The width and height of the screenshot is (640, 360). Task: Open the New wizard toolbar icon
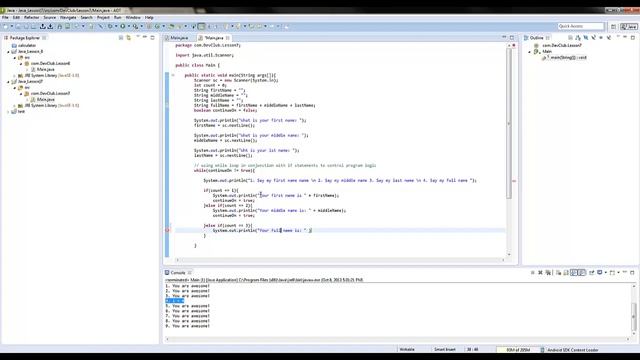(x=6, y=26)
